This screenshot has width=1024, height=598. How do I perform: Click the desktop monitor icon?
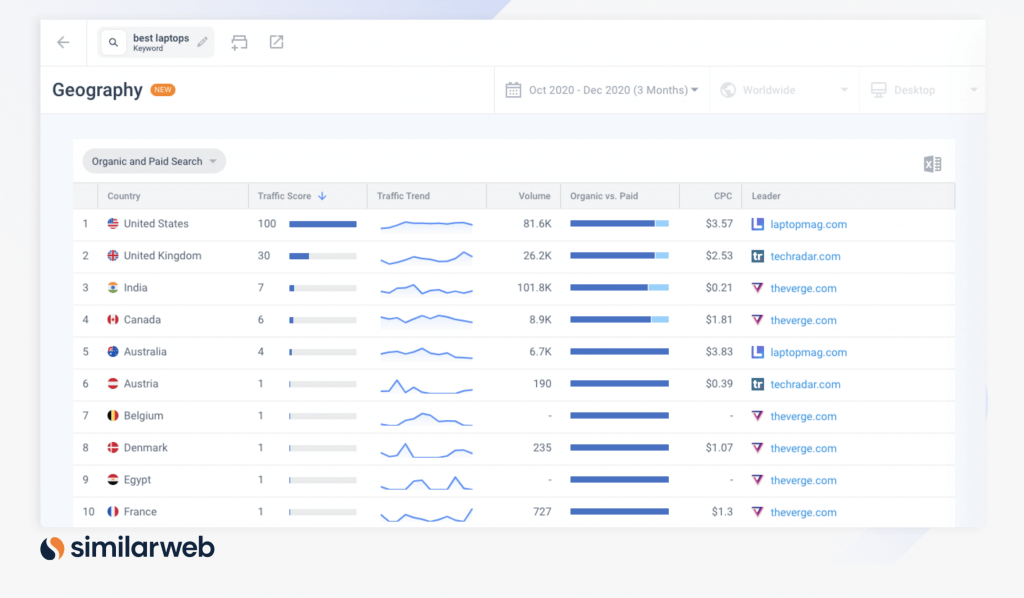[879, 90]
